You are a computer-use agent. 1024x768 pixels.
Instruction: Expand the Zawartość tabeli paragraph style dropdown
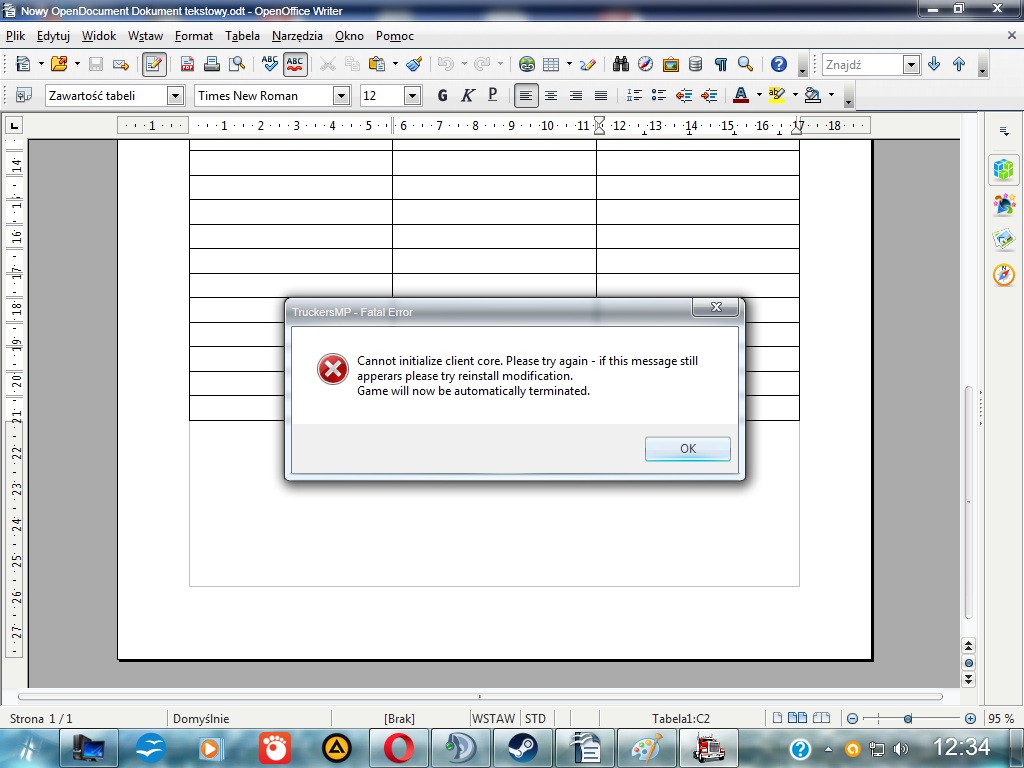(175, 96)
